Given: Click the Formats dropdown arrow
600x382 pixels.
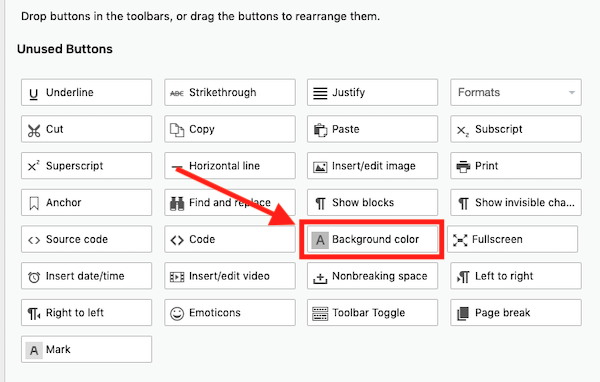Looking at the screenshot, I should (572, 93).
